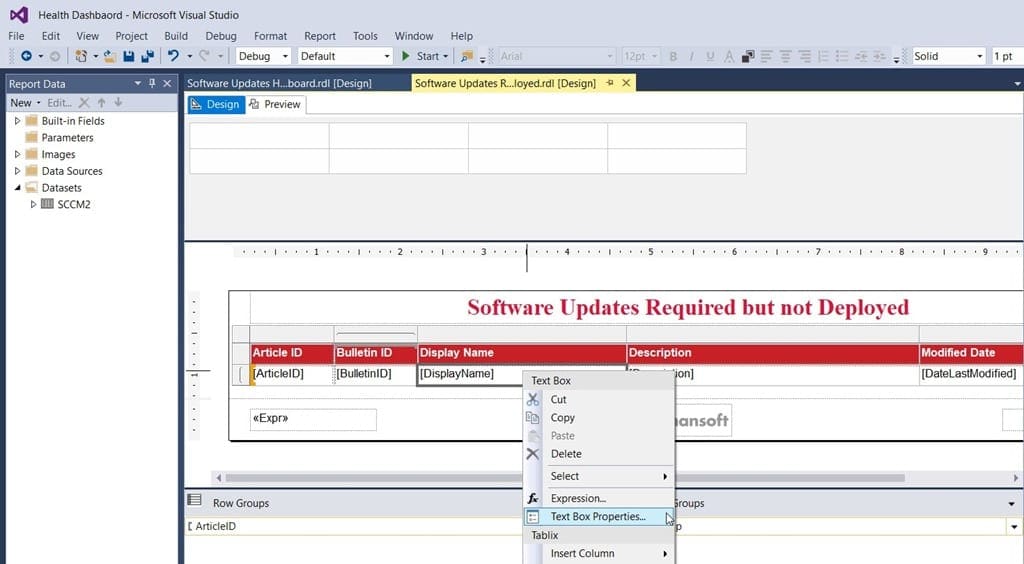Click the Delete X icon in context menu
This screenshot has height=564, width=1024.
pyautogui.click(x=533, y=454)
